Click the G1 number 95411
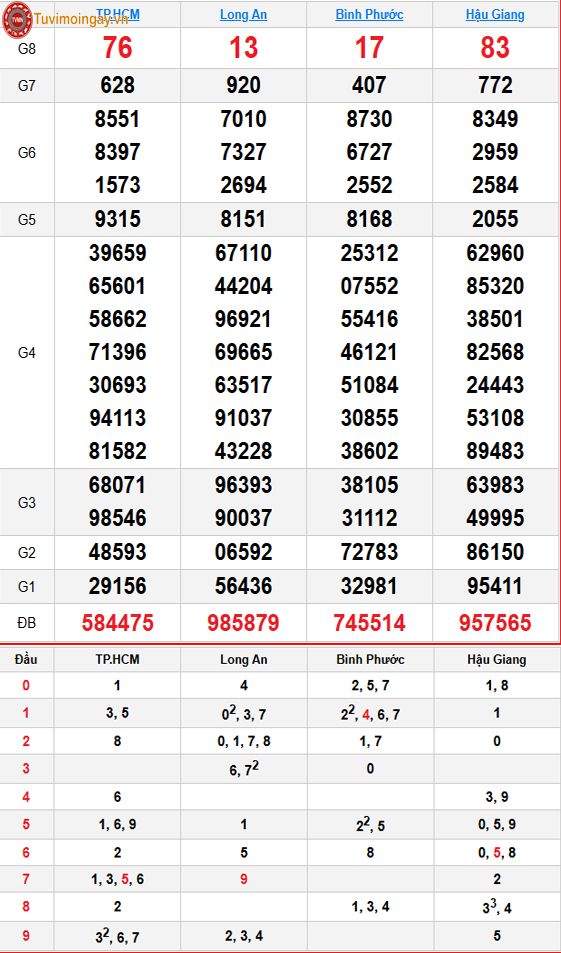This screenshot has height=953, width=561. [495, 586]
